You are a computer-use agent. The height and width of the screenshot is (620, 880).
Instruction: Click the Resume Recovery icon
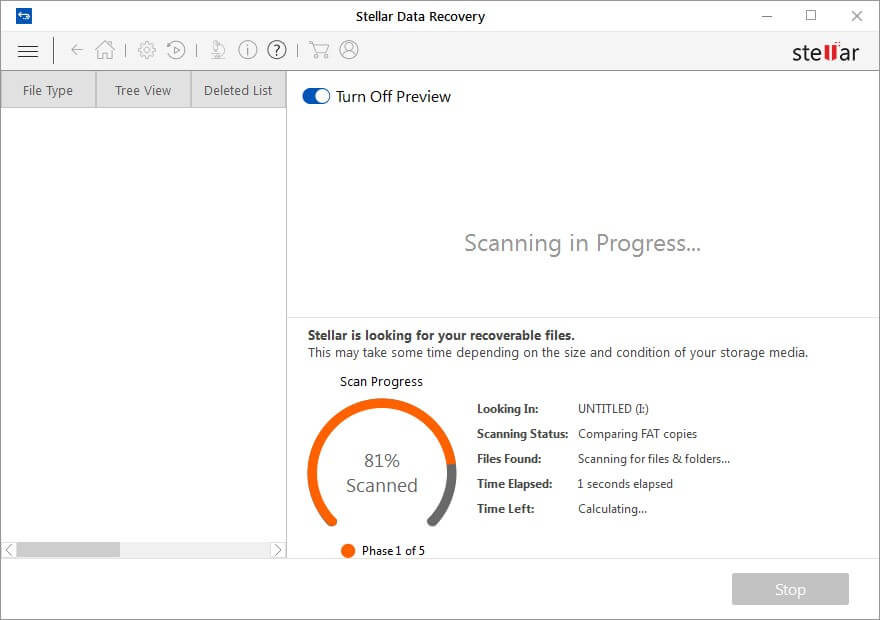pyautogui.click(x=176, y=49)
